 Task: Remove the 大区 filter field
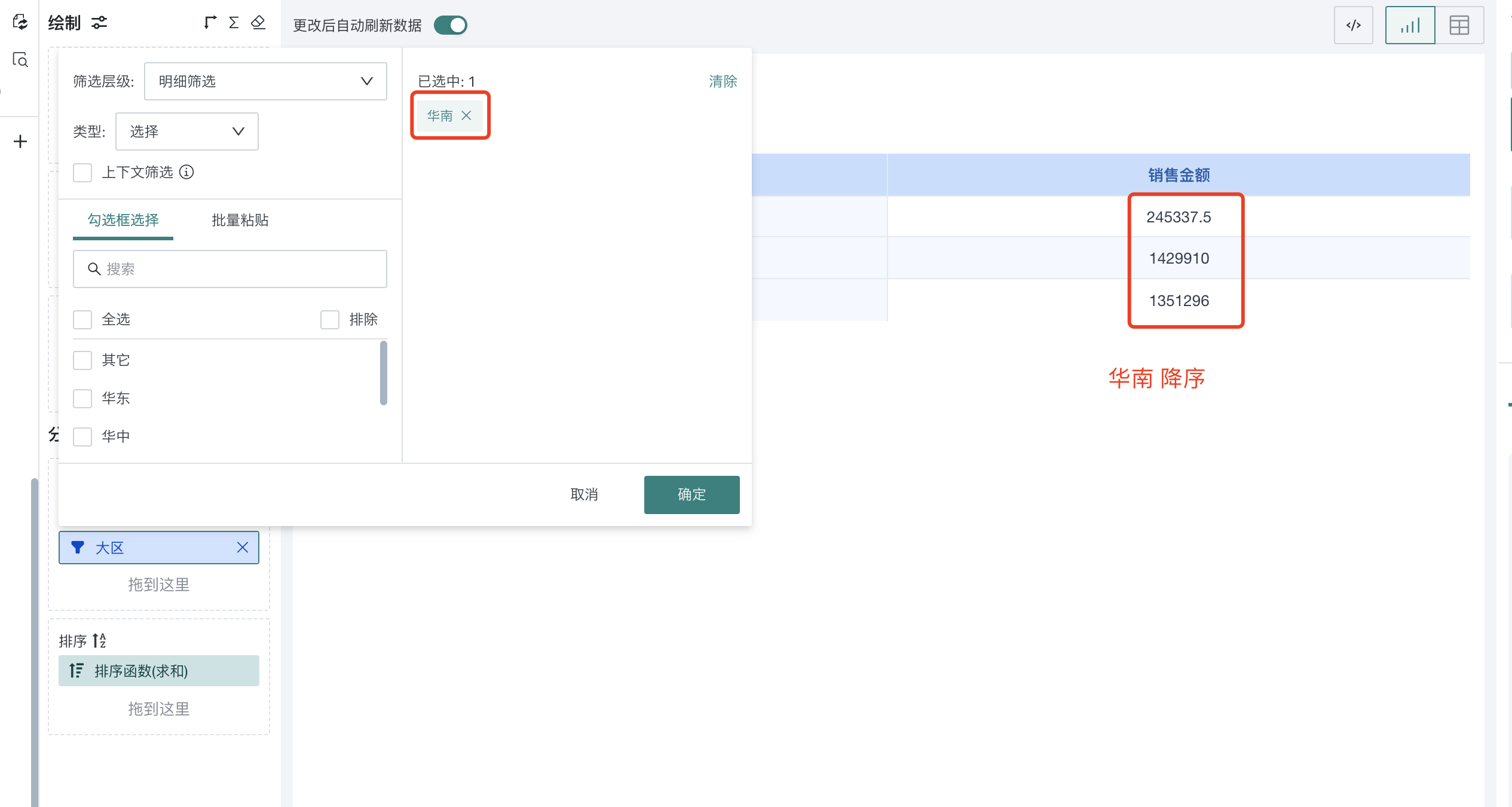click(242, 548)
